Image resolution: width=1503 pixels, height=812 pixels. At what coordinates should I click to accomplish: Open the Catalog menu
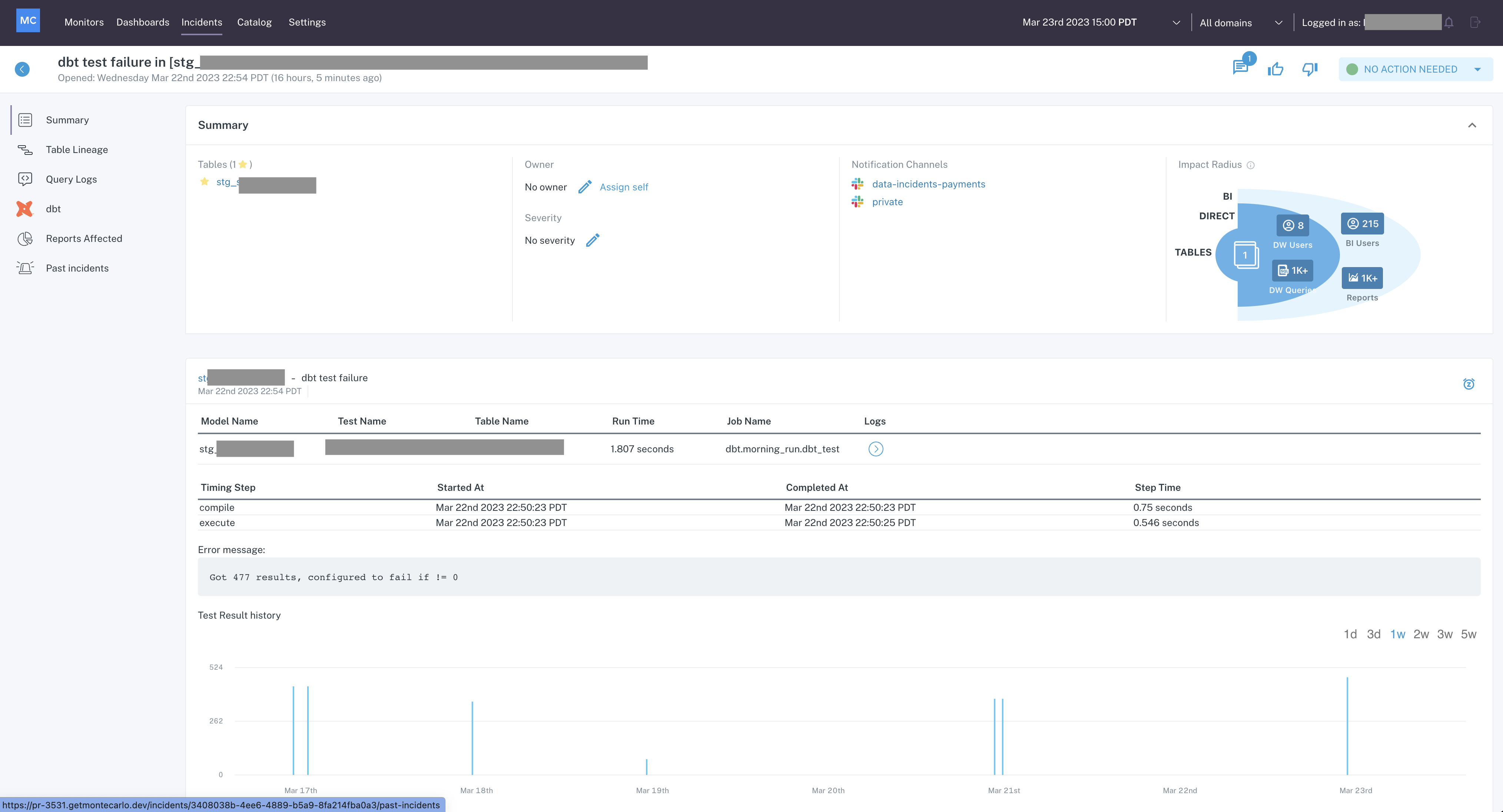tap(254, 22)
